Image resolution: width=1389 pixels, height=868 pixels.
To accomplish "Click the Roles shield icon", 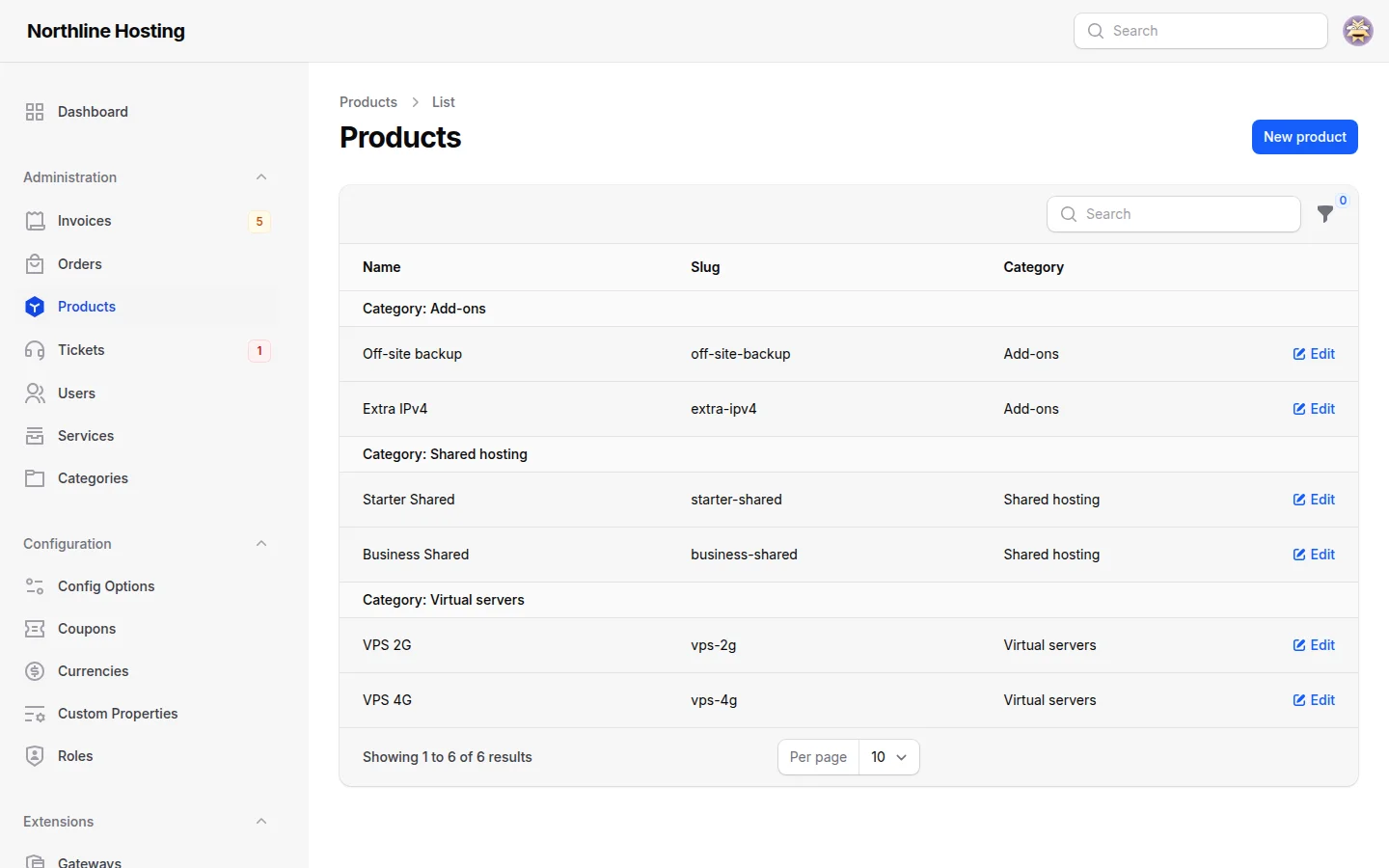I will point(35,756).
